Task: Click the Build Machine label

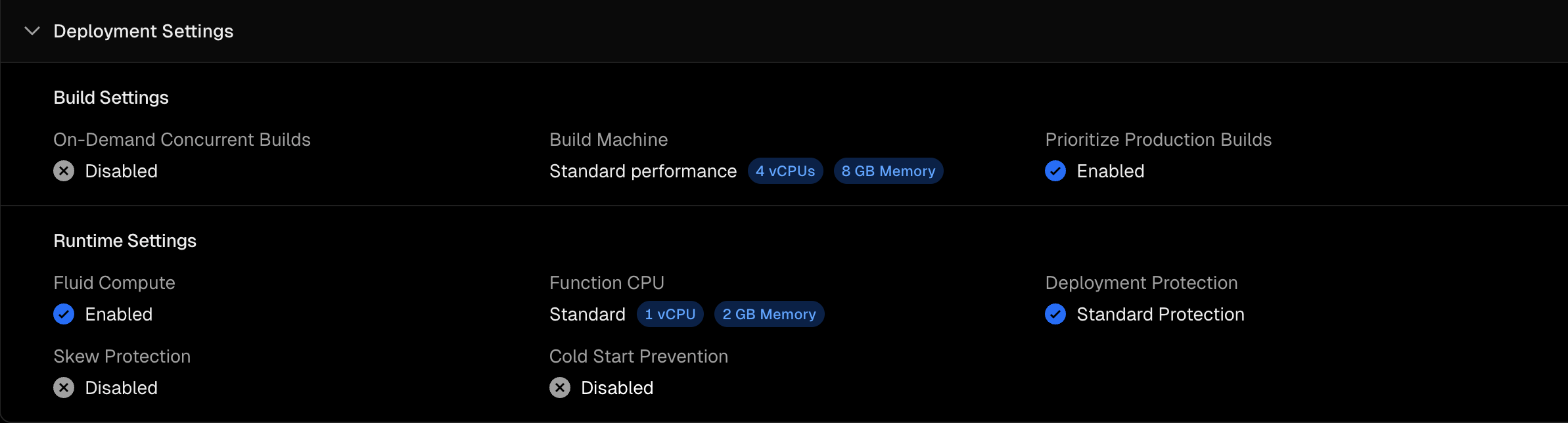Action: [x=609, y=139]
